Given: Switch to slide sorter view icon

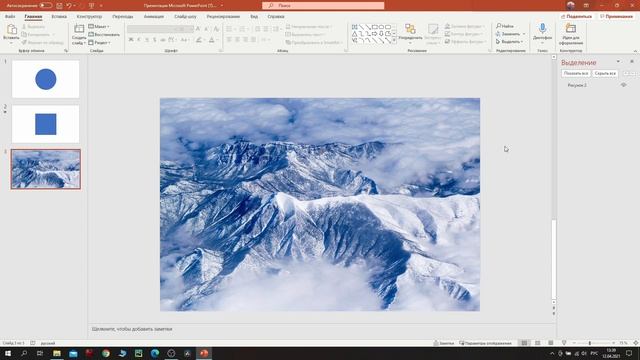Looking at the screenshot, I should (x=538, y=343).
